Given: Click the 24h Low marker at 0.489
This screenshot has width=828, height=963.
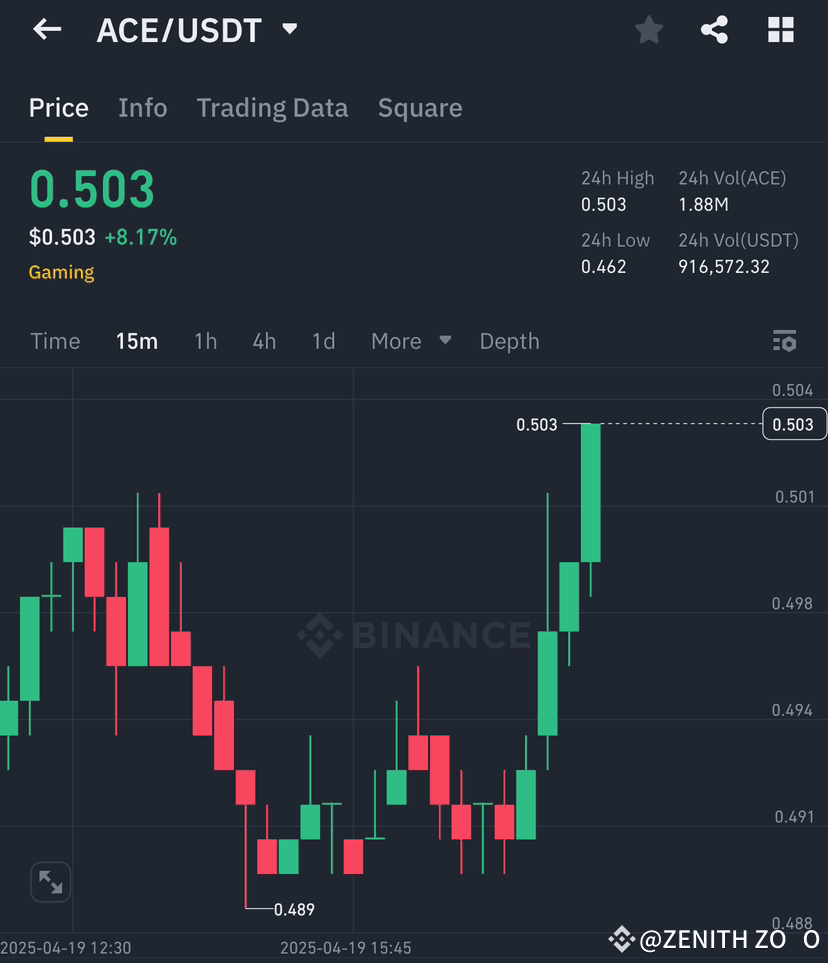Looking at the screenshot, I should click(x=294, y=909).
